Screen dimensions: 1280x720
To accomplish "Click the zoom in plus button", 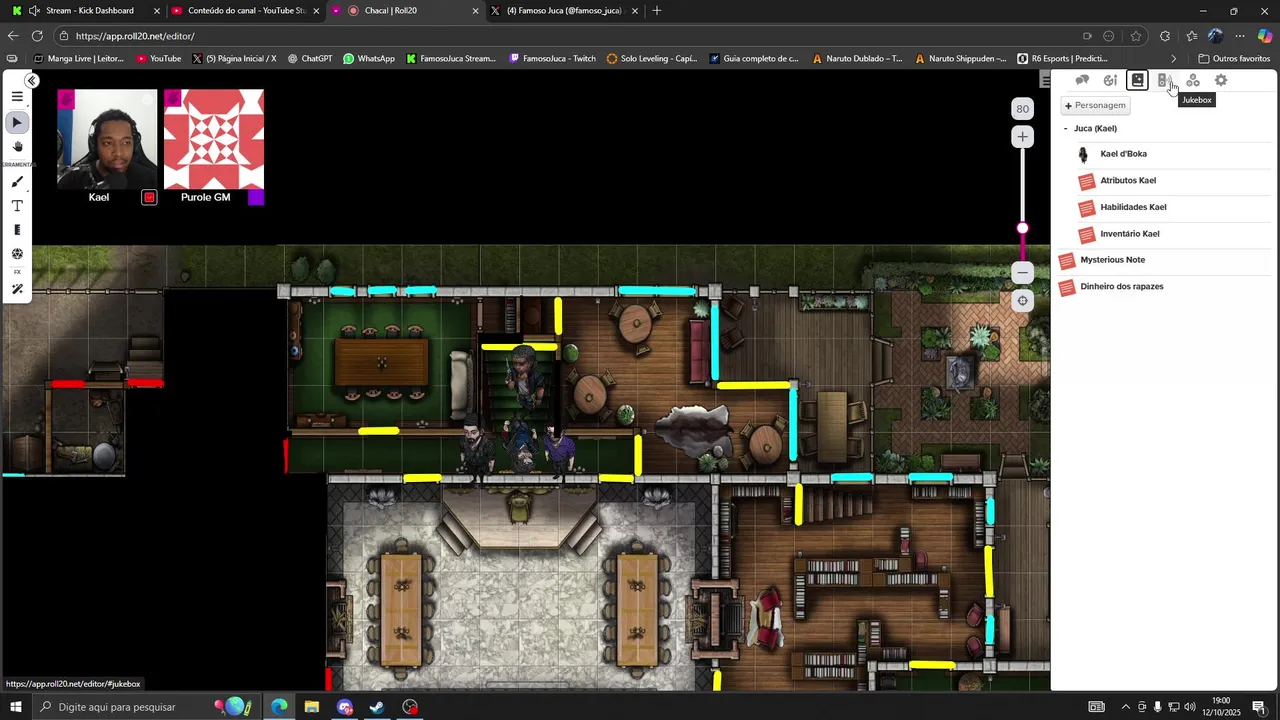I will click(x=1022, y=136).
